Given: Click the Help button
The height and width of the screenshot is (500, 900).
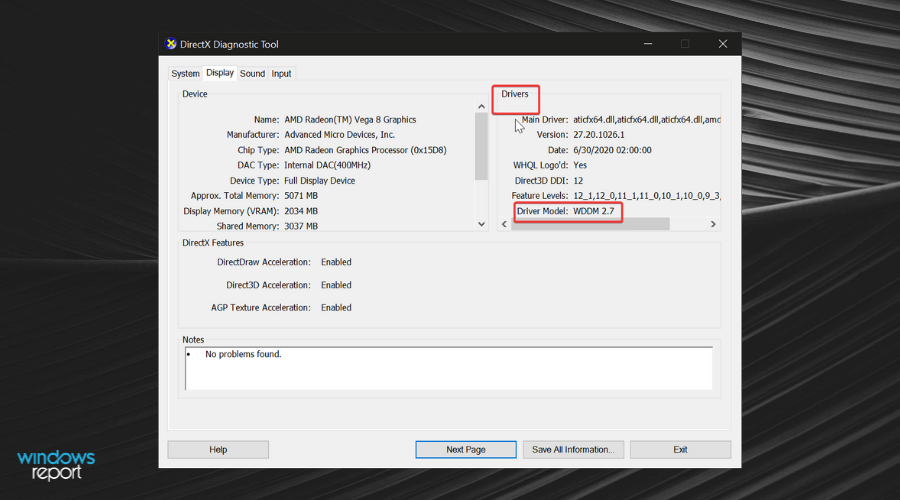Looking at the screenshot, I should point(218,449).
